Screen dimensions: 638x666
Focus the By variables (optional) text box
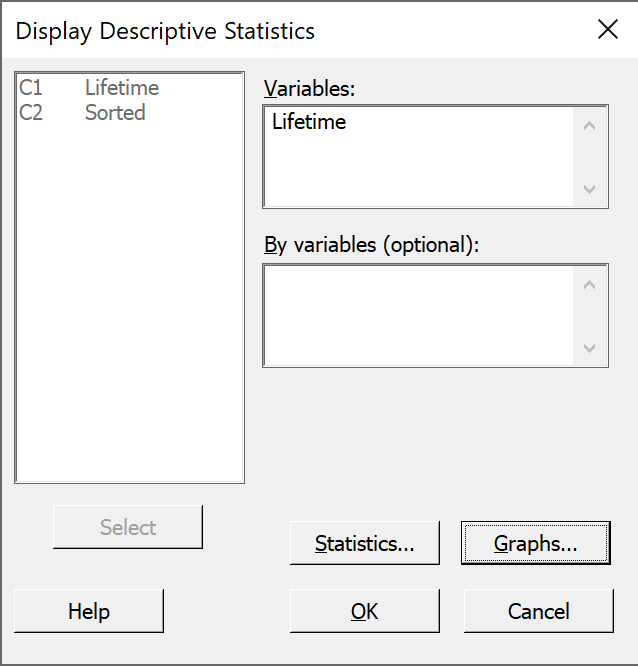[418, 316]
